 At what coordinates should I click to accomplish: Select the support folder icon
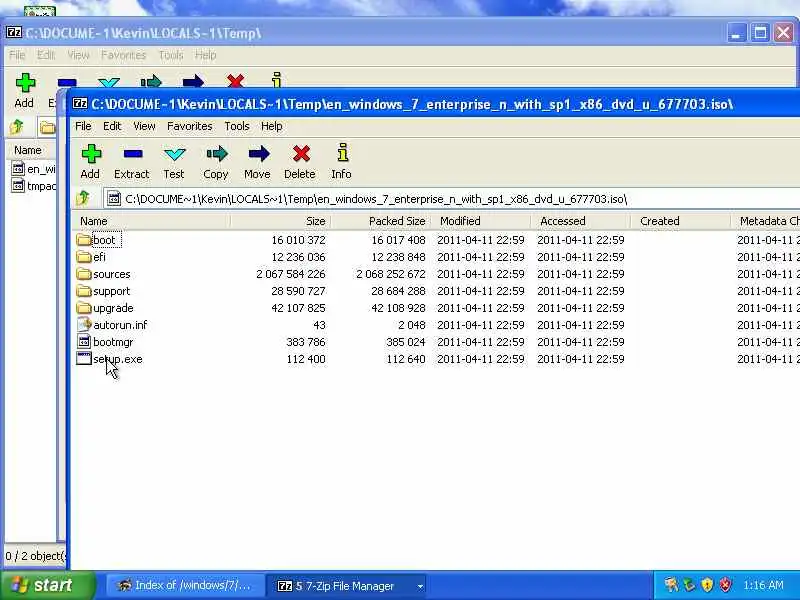pyautogui.click(x=84, y=291)
